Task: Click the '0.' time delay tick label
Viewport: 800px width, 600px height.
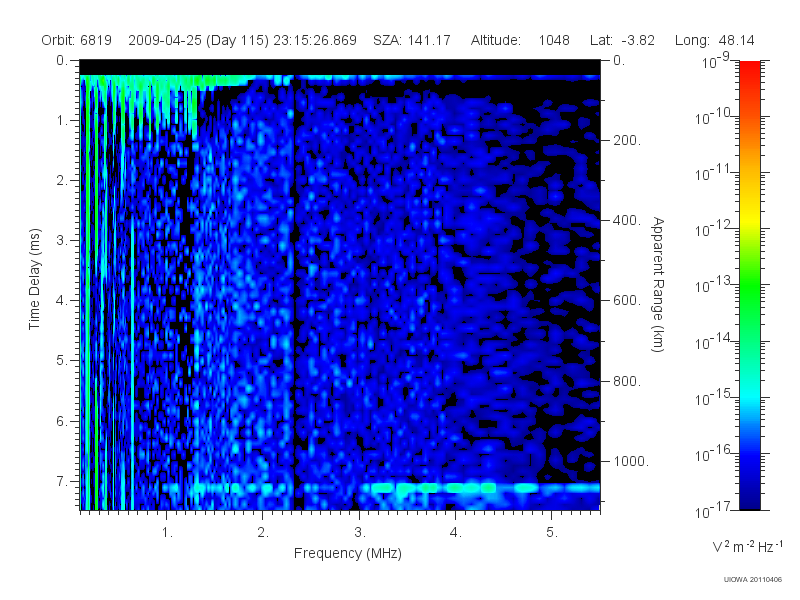Action: (62, 61)
